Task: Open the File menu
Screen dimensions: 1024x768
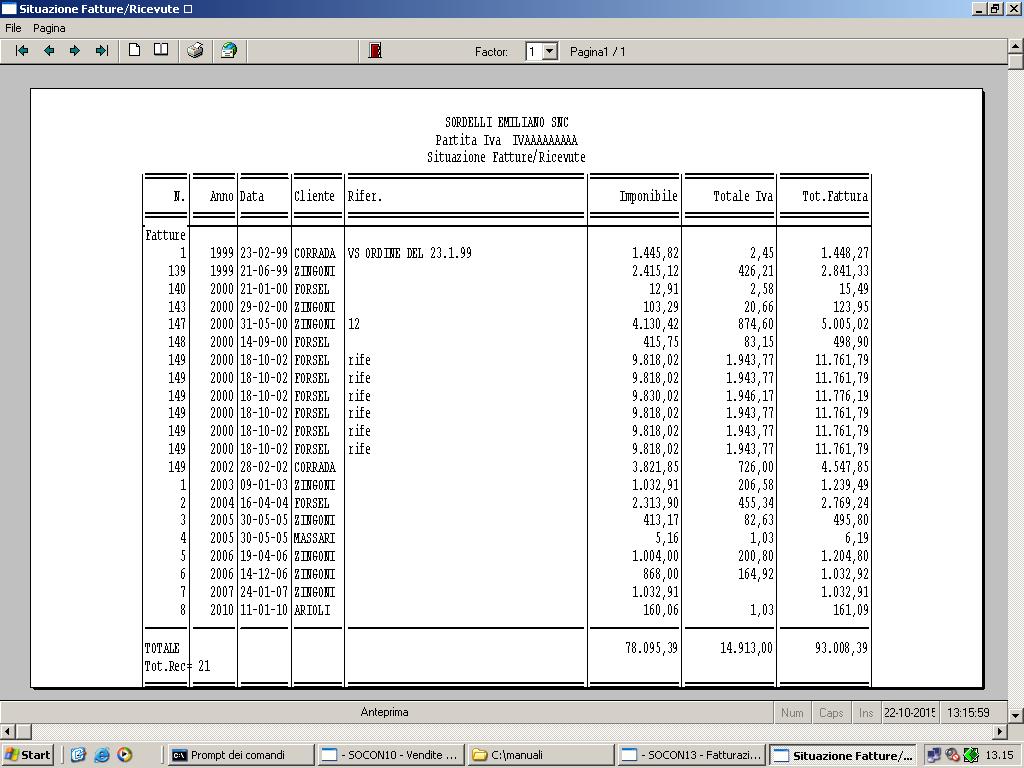Action: click(13, 28)
